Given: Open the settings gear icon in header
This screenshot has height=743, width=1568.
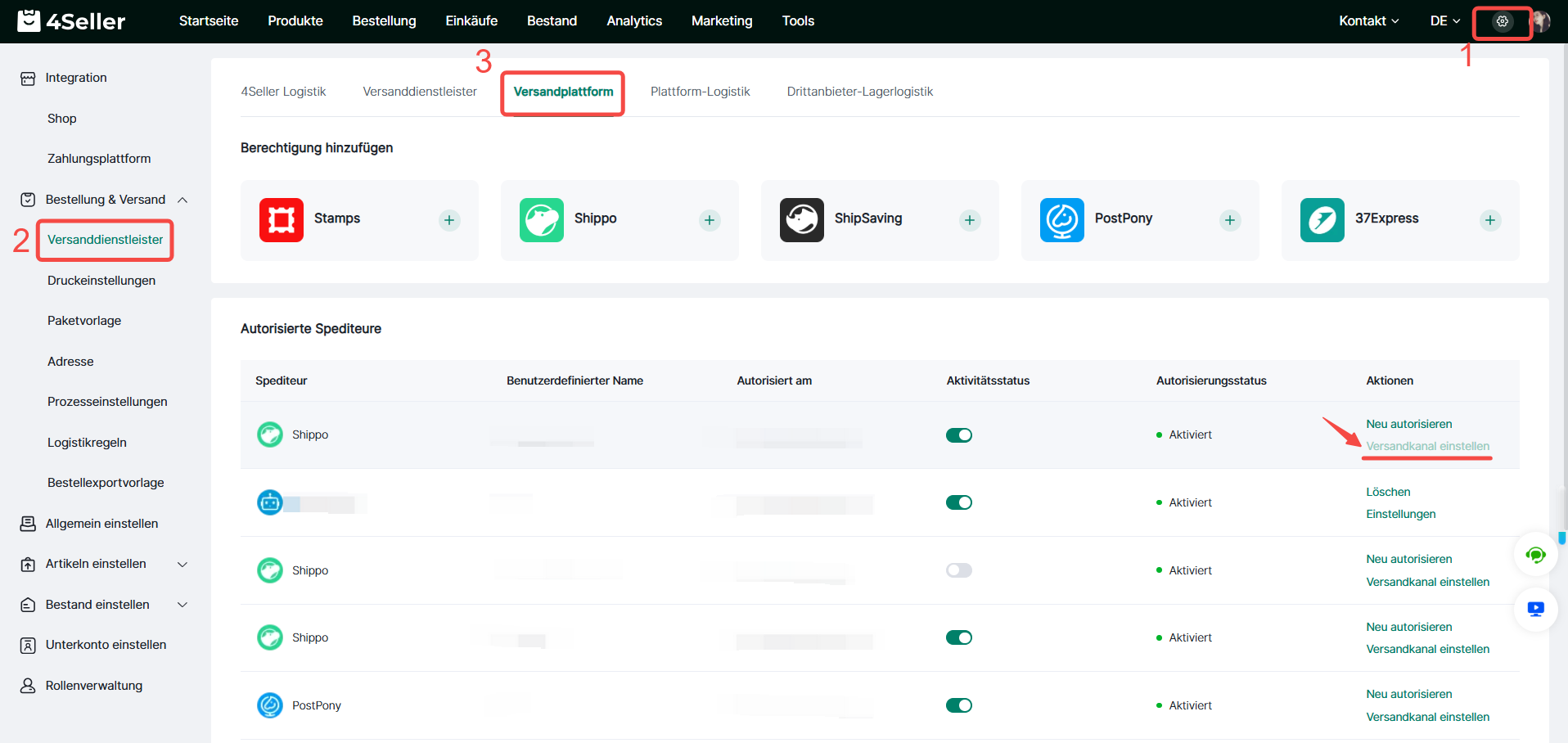Looking at the screenshot, I should coord(1502,21).
